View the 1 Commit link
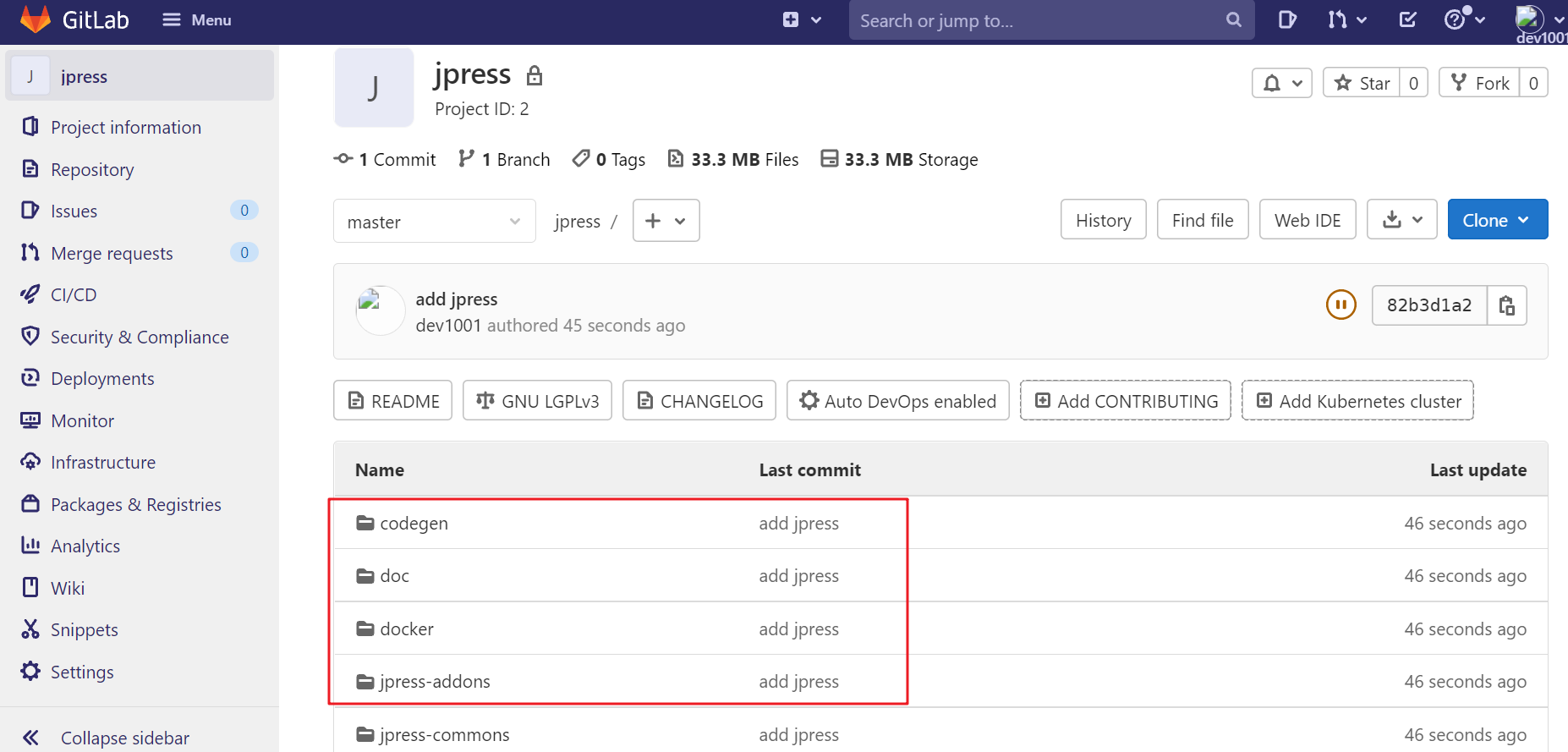 (x=386, y=159)
